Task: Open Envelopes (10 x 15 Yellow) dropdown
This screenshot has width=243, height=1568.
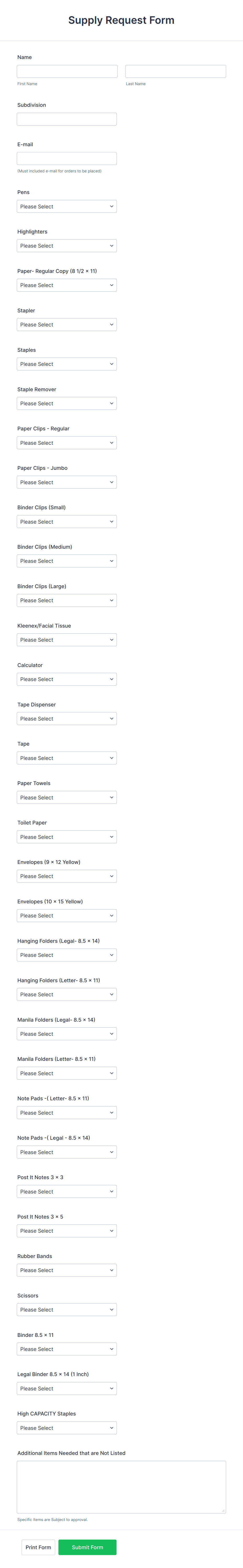Action: [67, 915]
